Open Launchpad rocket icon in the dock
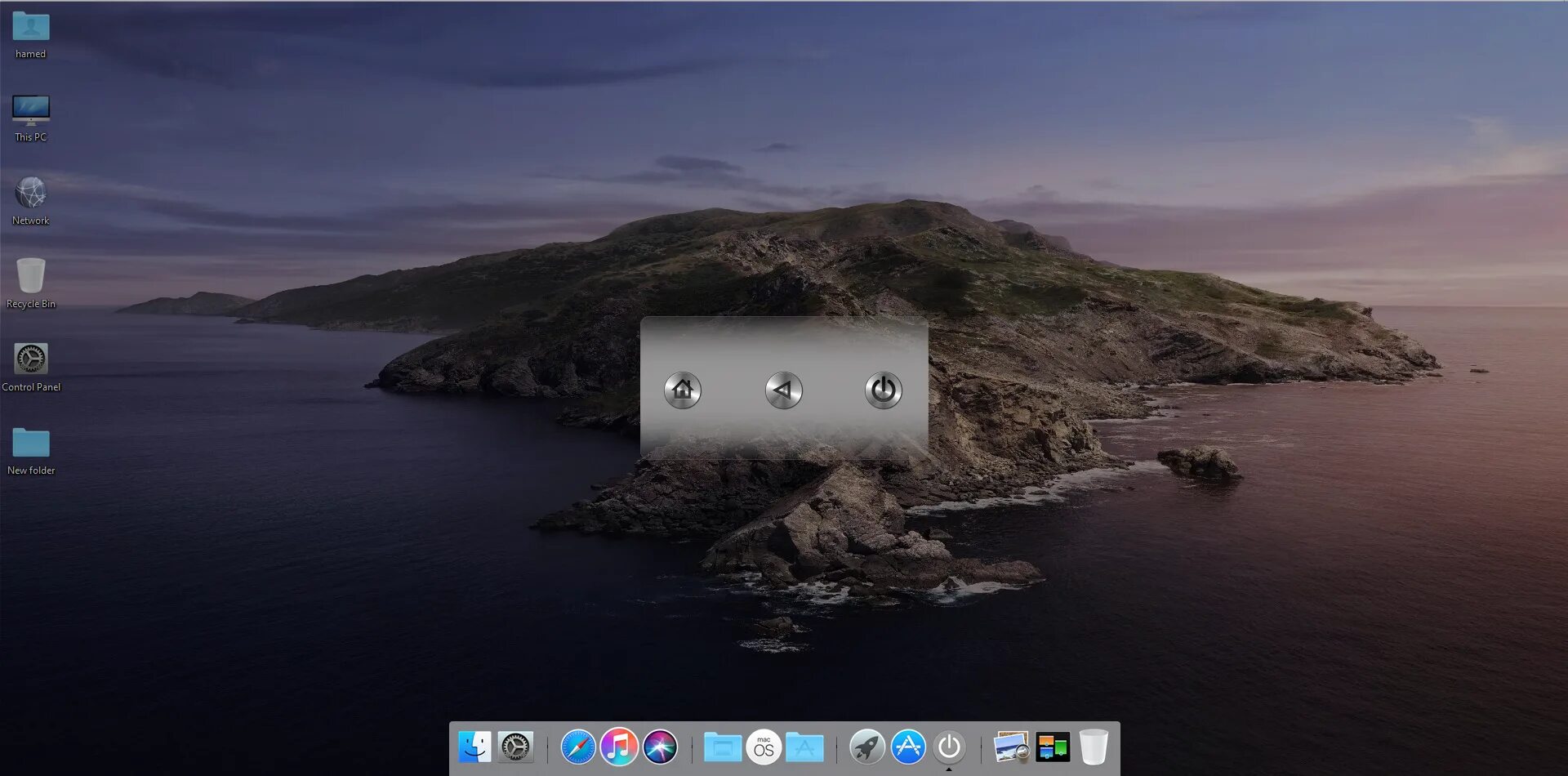 tap(867, 747)
